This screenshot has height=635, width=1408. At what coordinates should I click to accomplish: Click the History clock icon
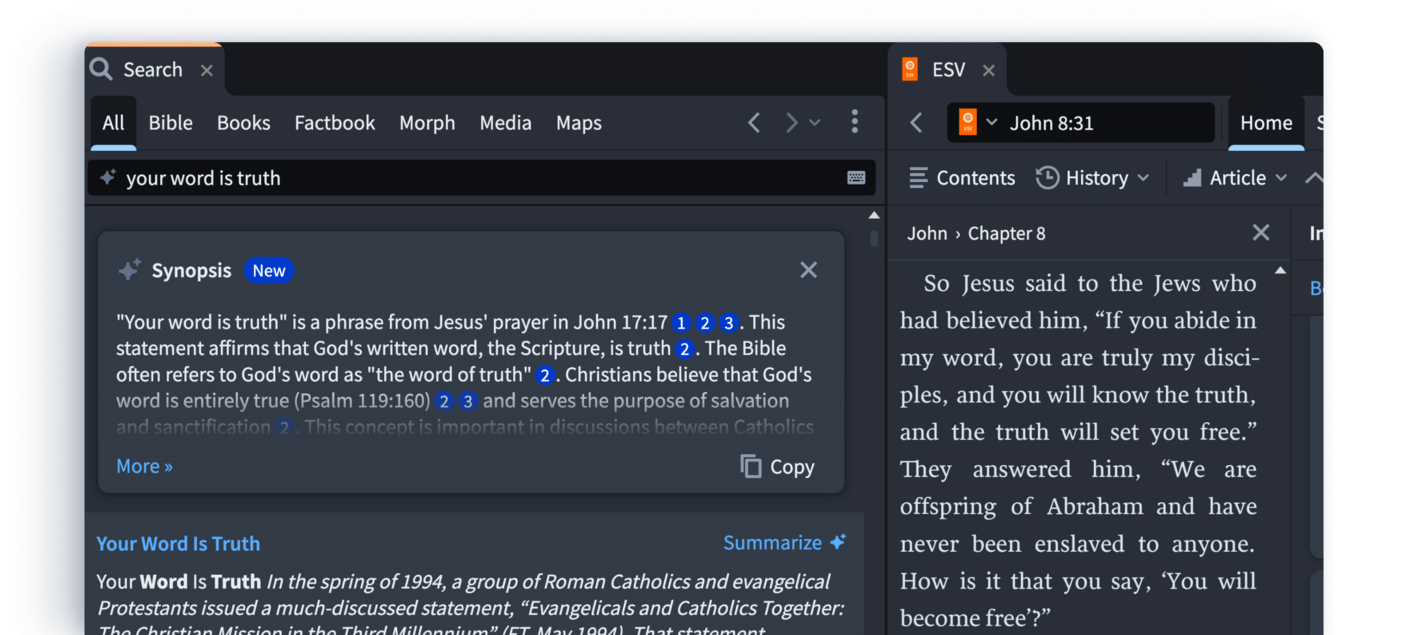pos(1047,177)
